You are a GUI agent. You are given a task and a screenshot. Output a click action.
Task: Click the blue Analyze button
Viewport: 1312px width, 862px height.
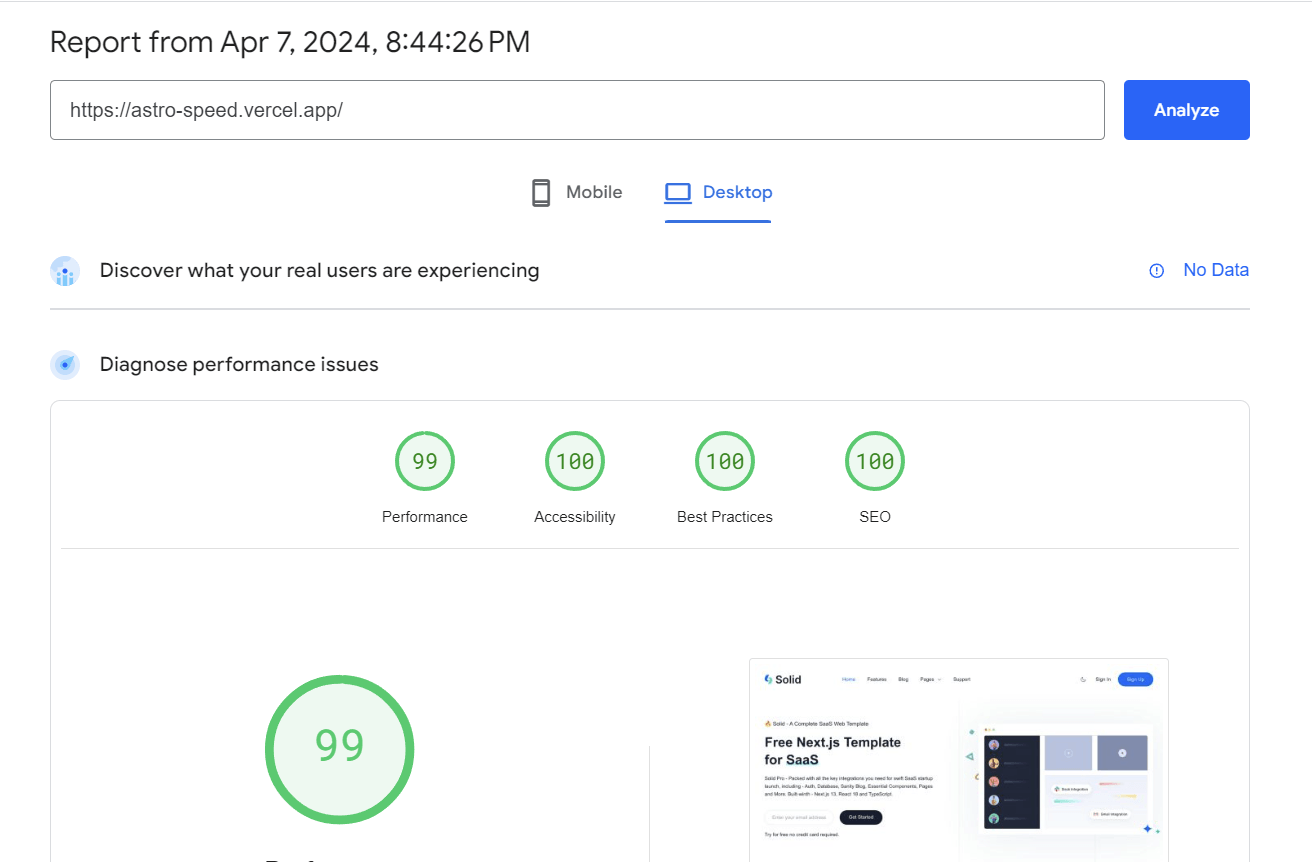click(x=1186, y=110)
